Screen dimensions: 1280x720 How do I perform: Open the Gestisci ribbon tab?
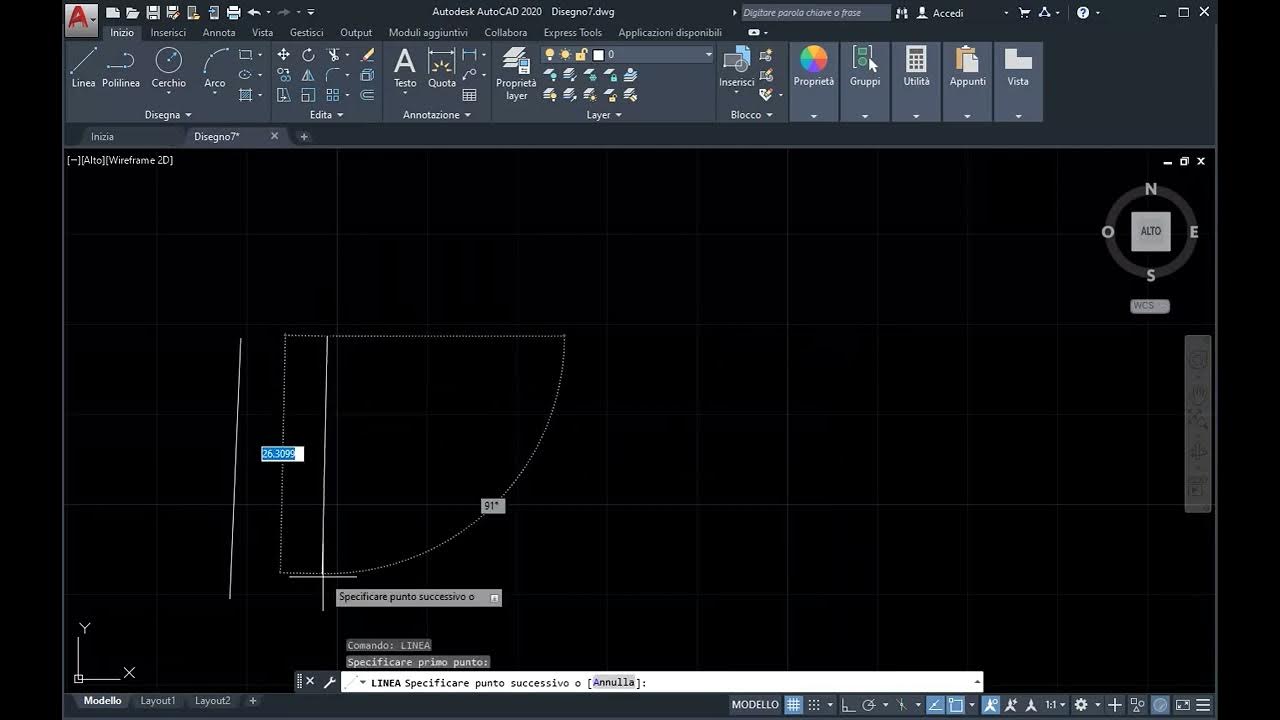click(307, 32)
